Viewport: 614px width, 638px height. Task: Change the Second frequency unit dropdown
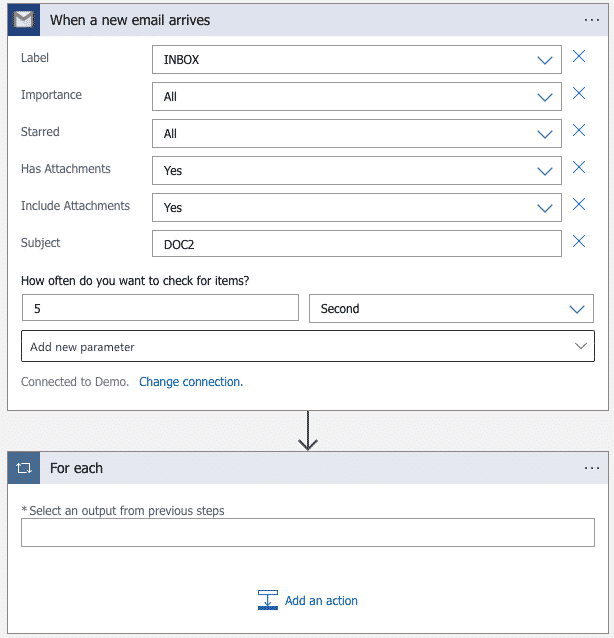pyautogui.click(x=451, y=309)
